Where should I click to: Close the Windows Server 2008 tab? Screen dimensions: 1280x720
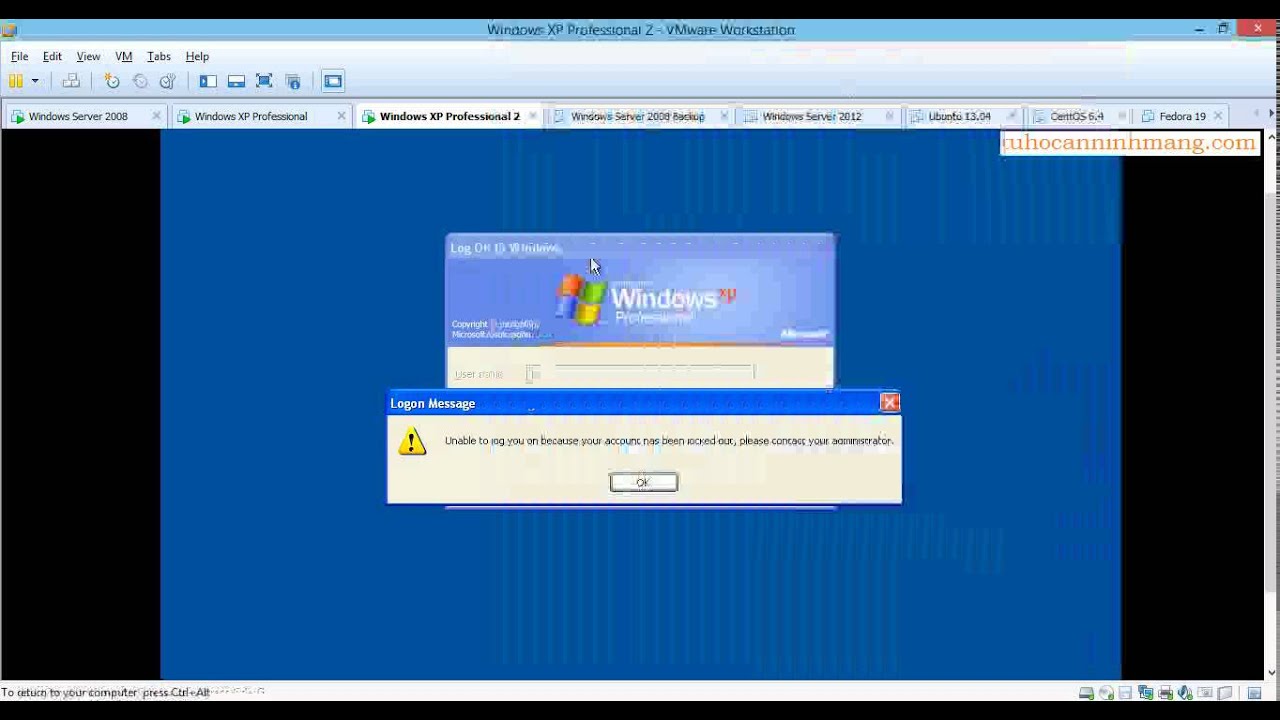coord(156,116)
